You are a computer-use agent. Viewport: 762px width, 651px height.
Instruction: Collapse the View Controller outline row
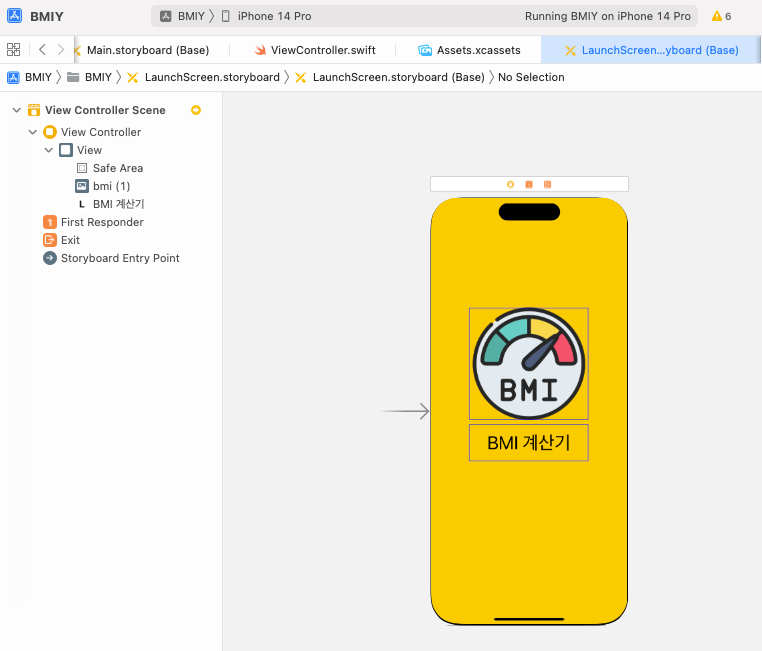tap(33, 132)
